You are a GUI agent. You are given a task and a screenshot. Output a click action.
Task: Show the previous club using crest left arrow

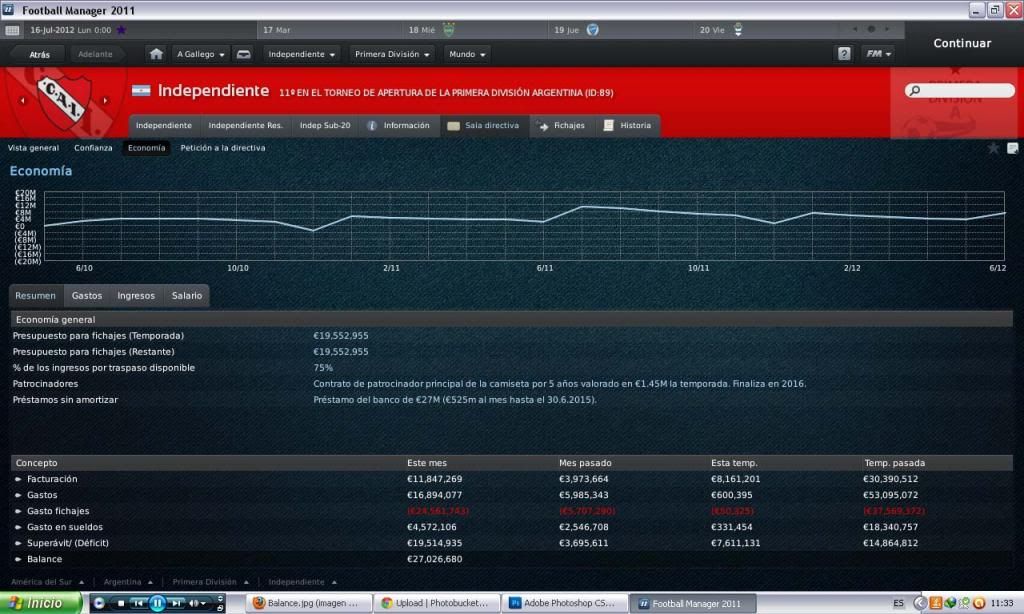(x=22, y=101)
